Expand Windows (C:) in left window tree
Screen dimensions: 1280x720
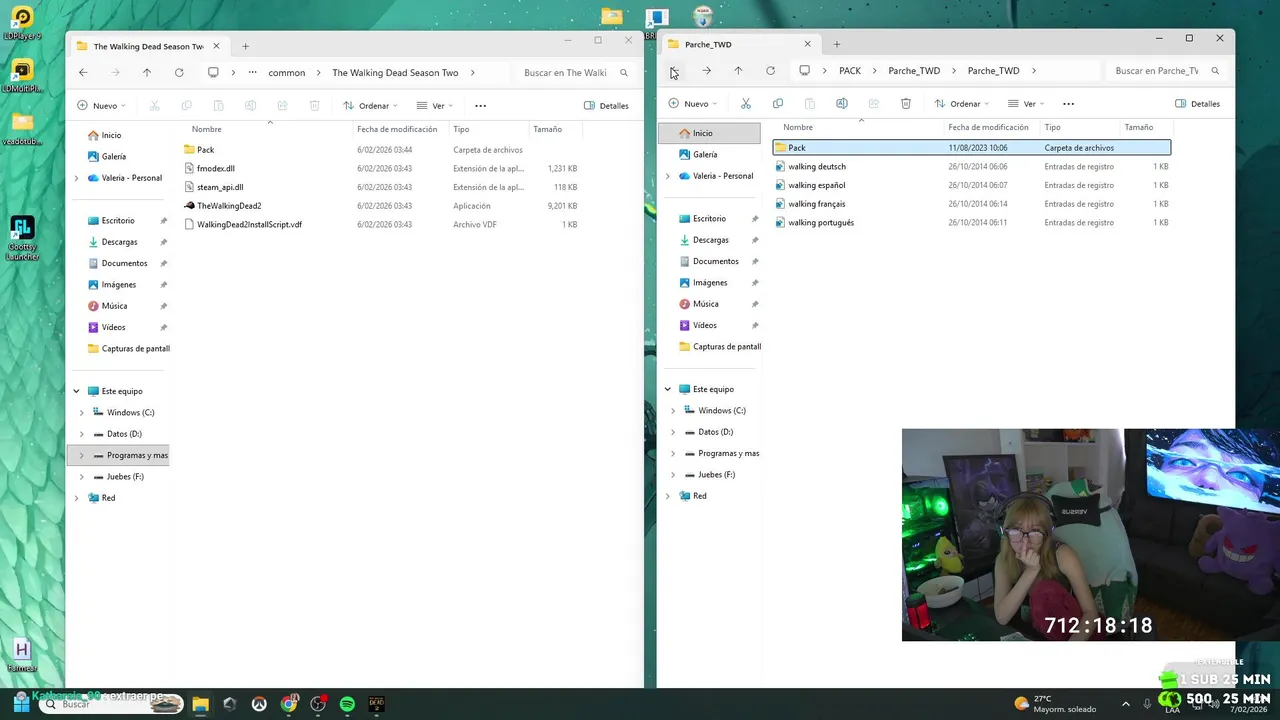tap(82, 412)
